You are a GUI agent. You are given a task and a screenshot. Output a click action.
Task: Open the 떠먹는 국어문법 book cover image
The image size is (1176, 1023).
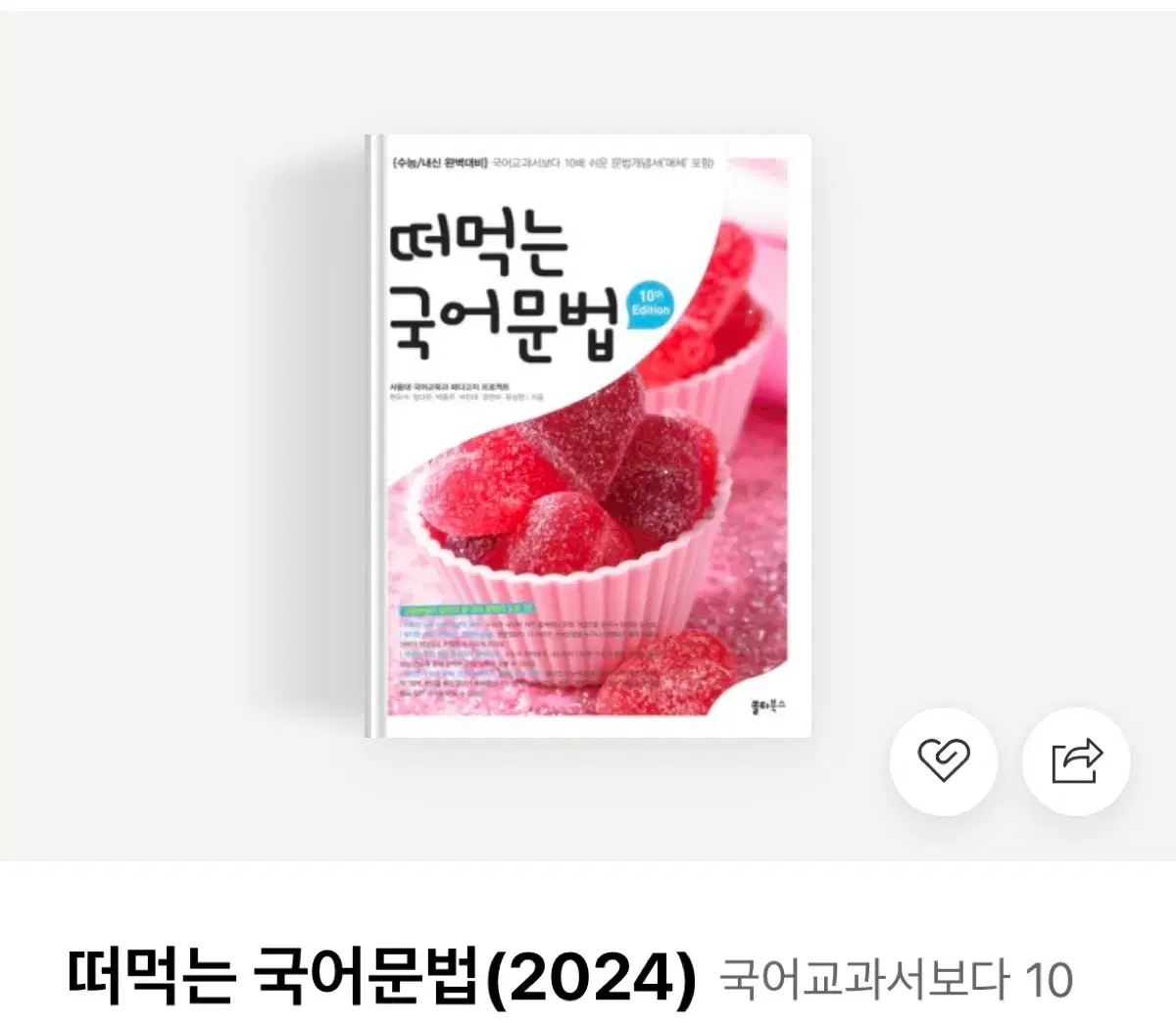coord(588,436)
